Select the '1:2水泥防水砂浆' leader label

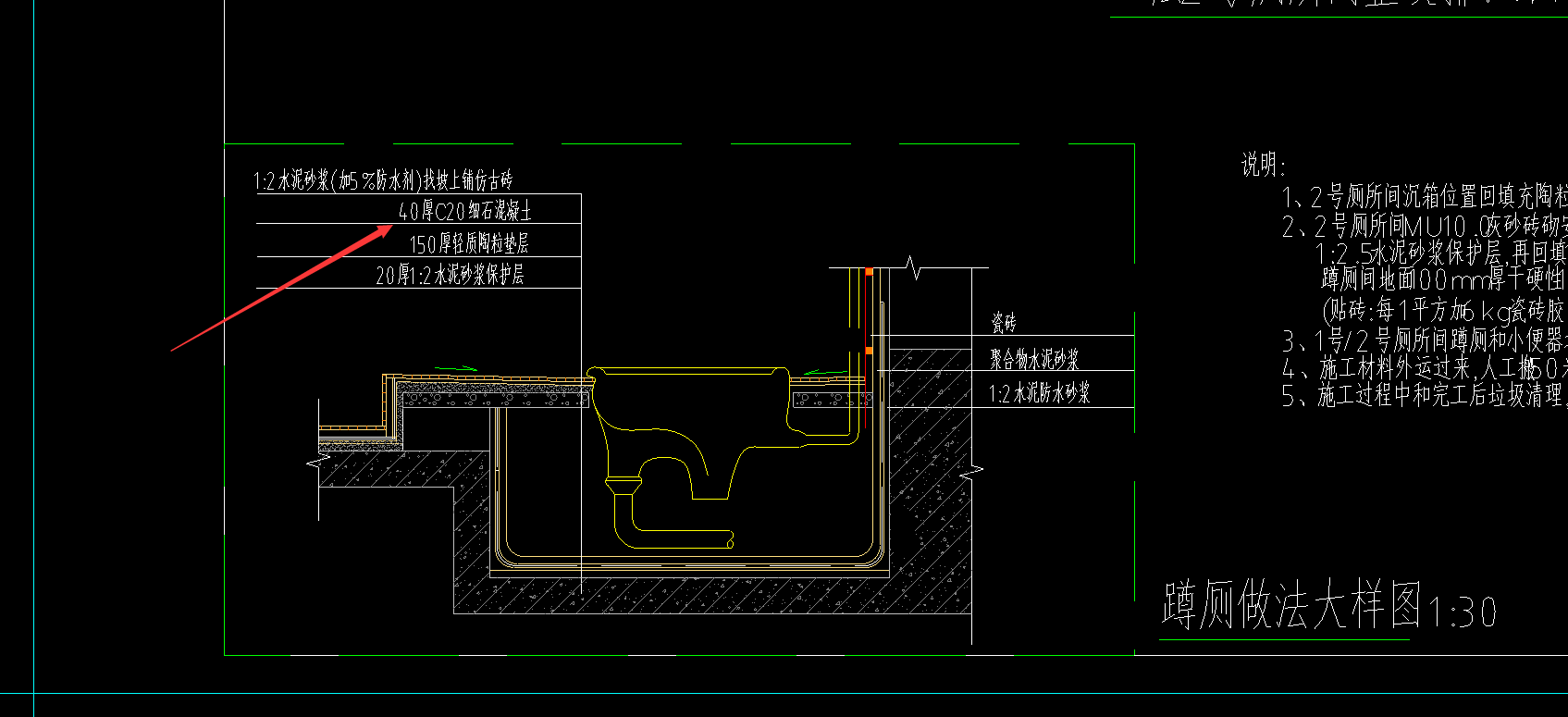[x=1040, y=393]
